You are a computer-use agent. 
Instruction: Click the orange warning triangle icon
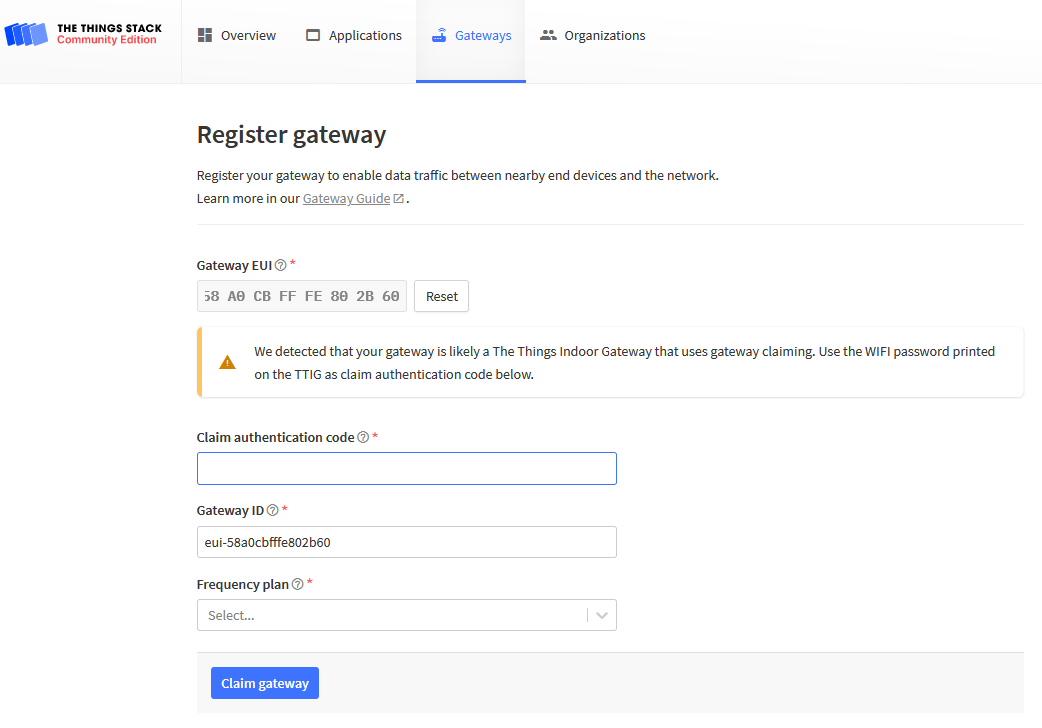227,362
